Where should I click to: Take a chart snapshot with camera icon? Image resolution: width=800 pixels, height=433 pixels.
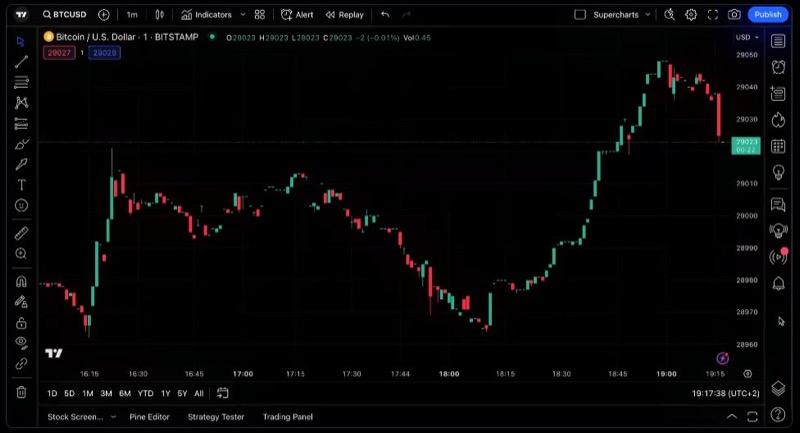click(735, 15)
